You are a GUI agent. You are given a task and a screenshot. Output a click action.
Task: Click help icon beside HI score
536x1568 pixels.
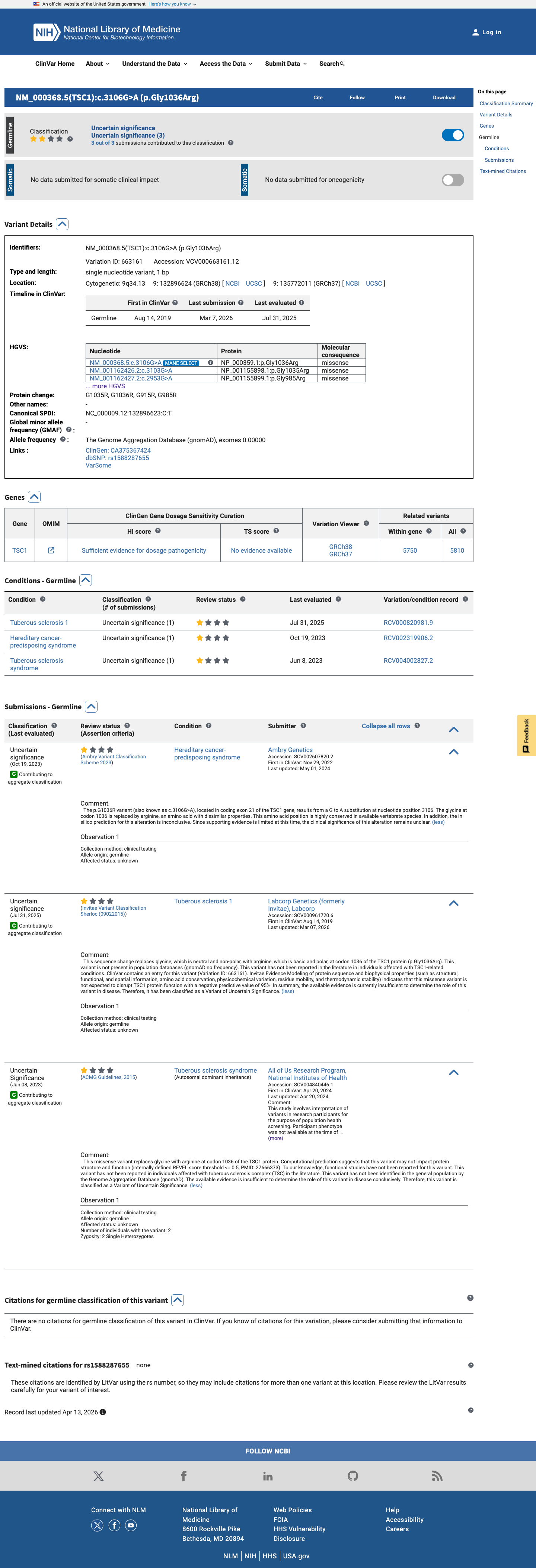click(x=158, y=531)
